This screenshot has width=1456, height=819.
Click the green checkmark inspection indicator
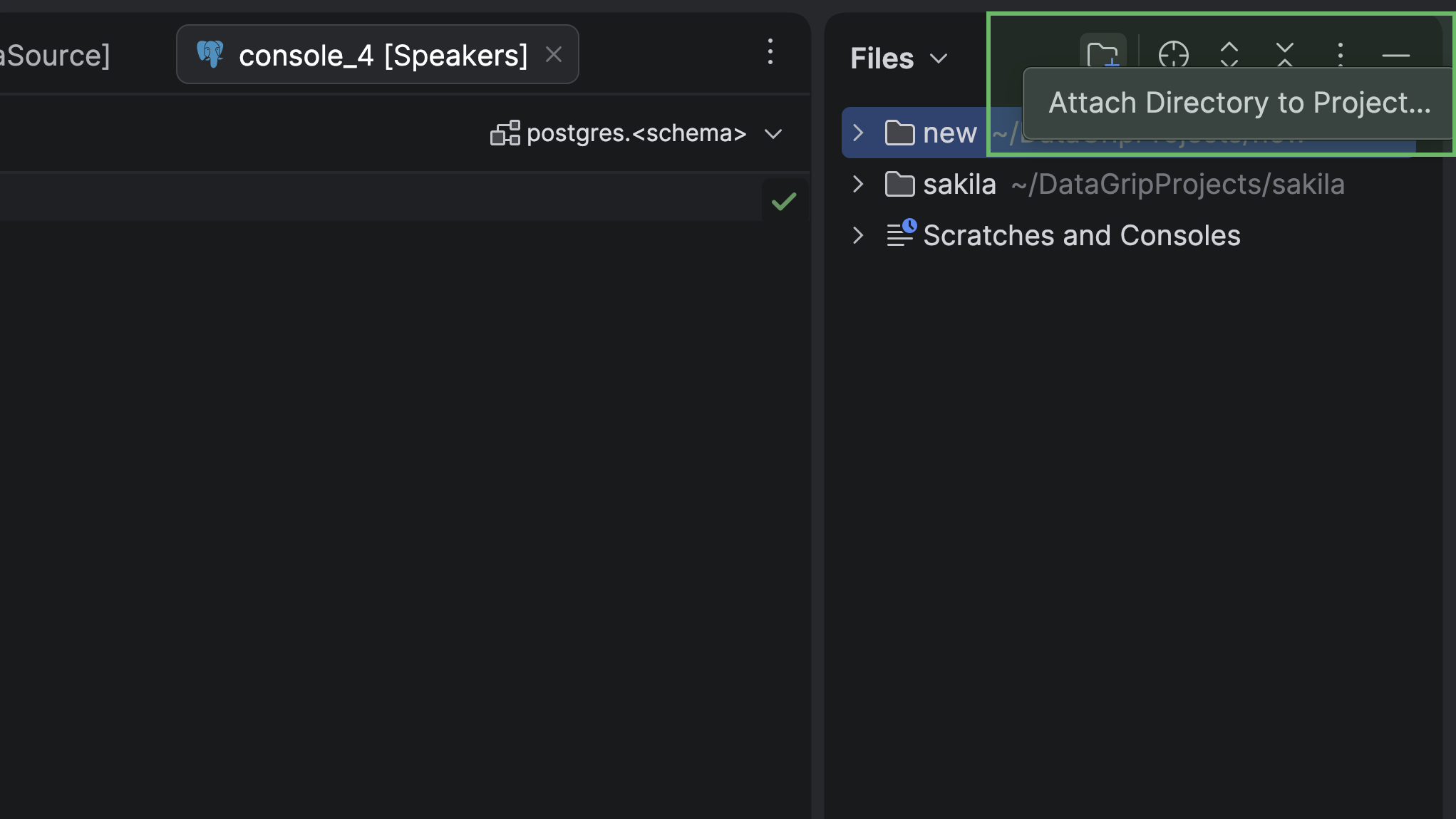click(784, 202)
